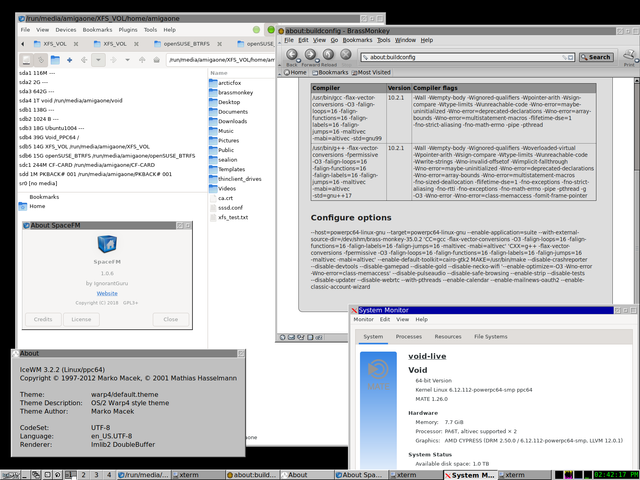Open the brassmonkey folder in SpaceFM
Image resolution: width=640 pixels, height=480 pixels.
235,93
